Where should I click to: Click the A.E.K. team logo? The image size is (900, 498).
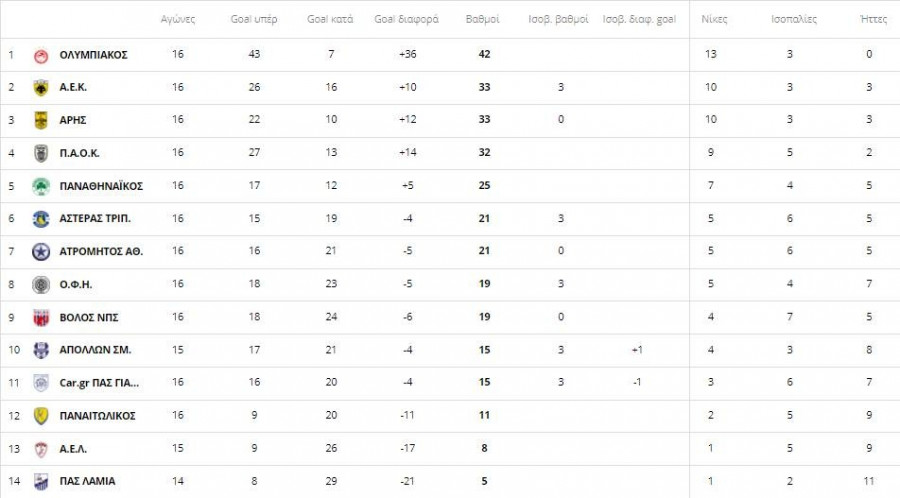41,88
